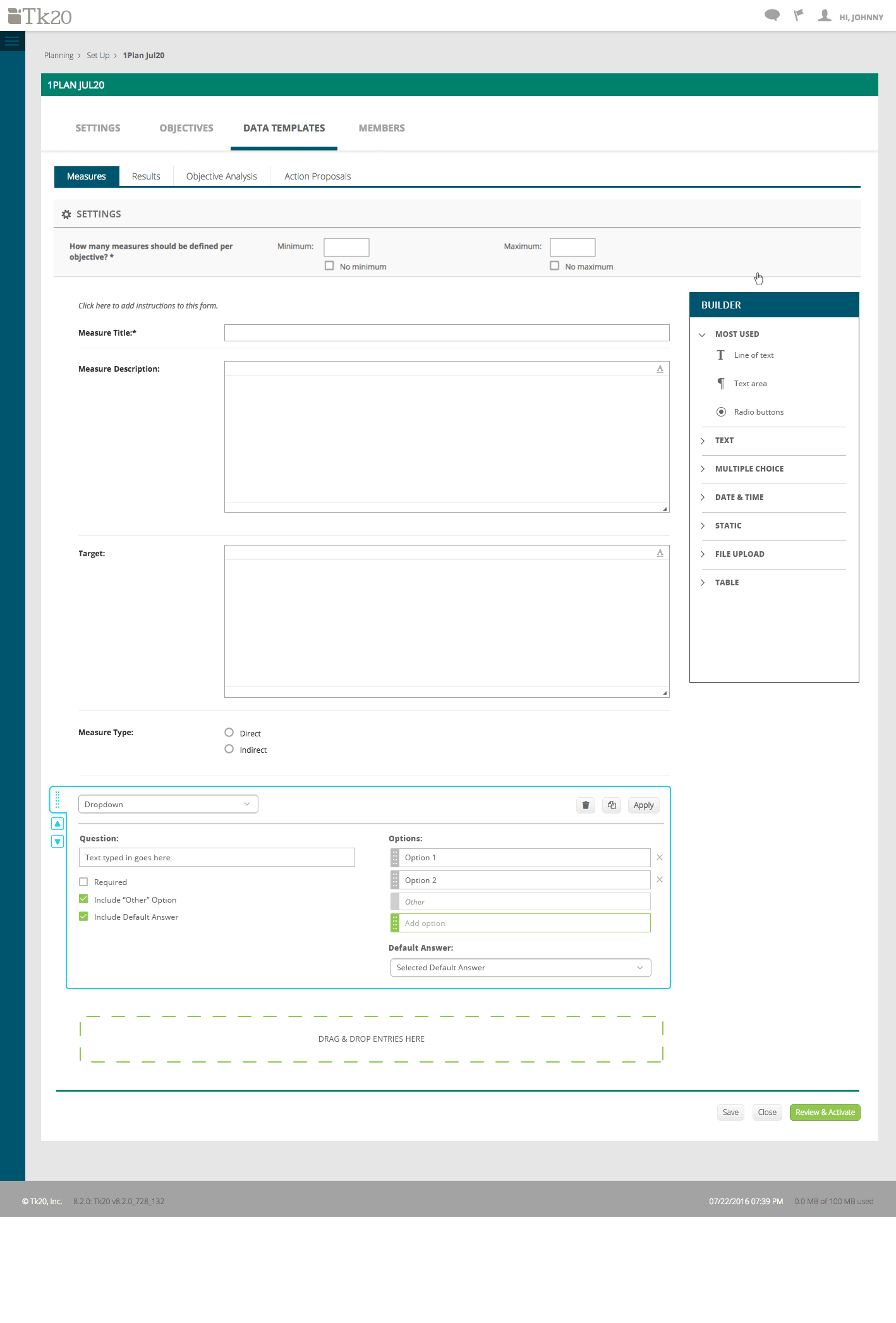The width and height of the screenshot is (896, 1323).
Task: Focus the Maximum measures input
Action: pos(572,247)
